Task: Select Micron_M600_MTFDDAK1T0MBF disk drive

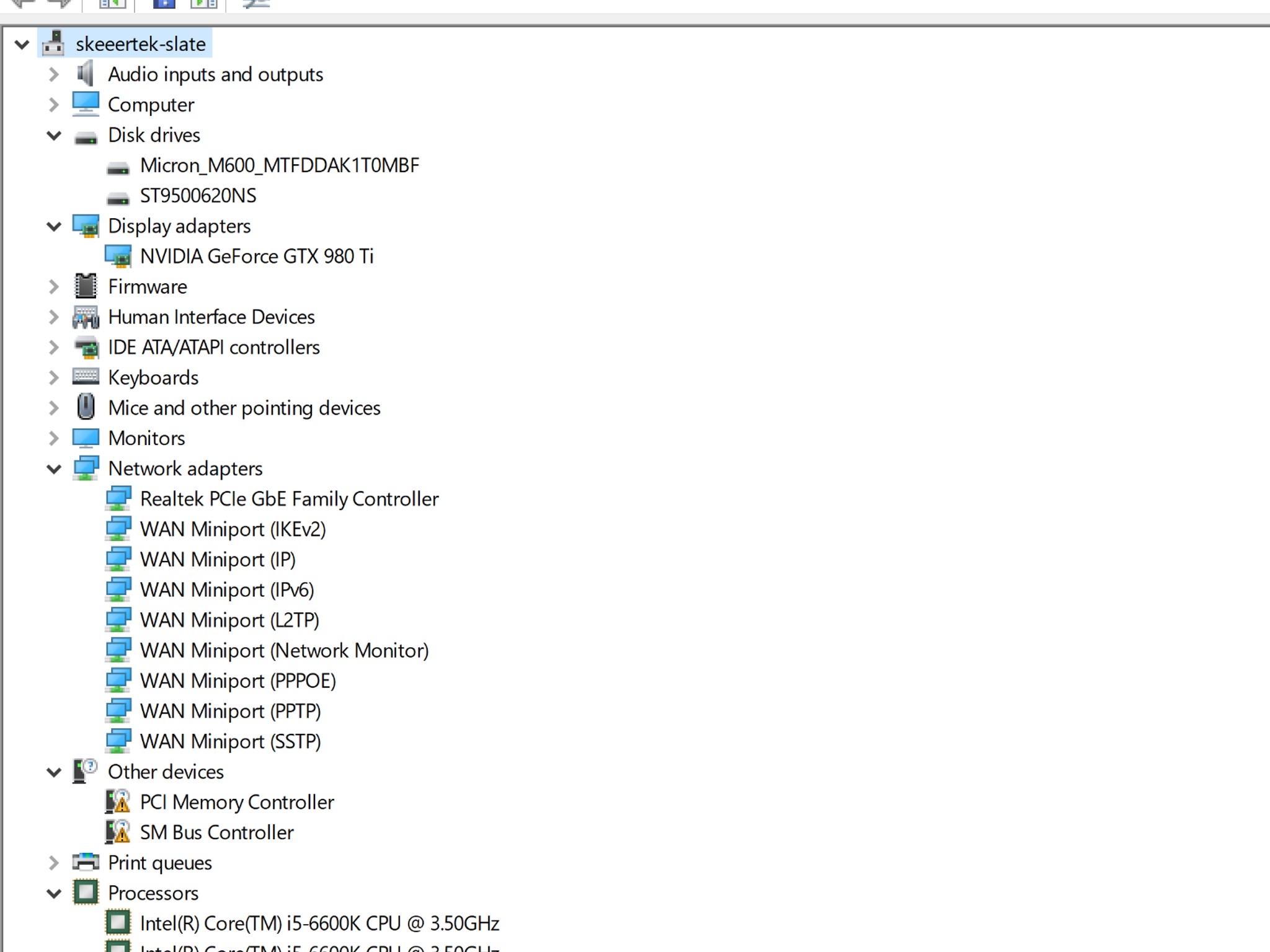Action: click(x=280, y=165)
